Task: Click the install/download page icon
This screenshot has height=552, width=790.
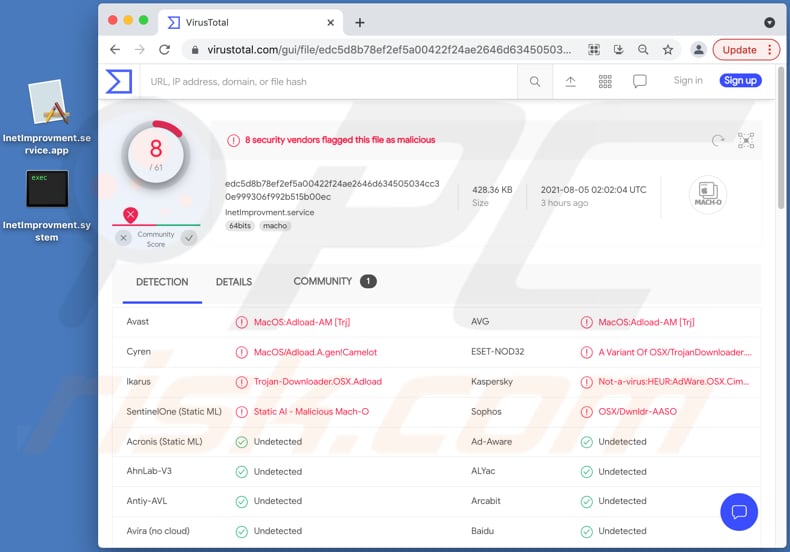Action: pos(619,49)
